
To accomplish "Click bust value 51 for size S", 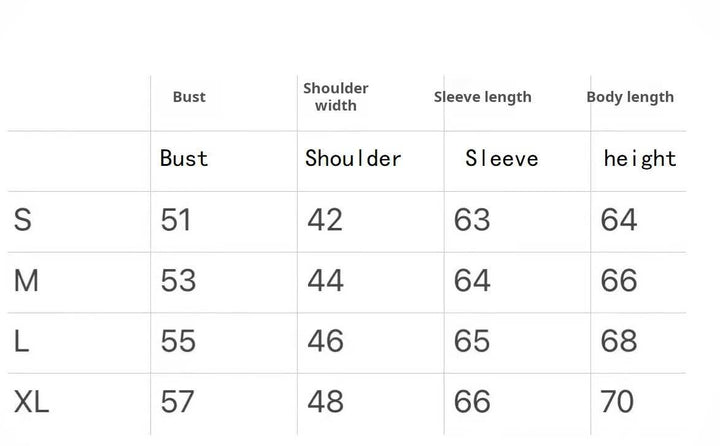I will [x=176, y=220].
